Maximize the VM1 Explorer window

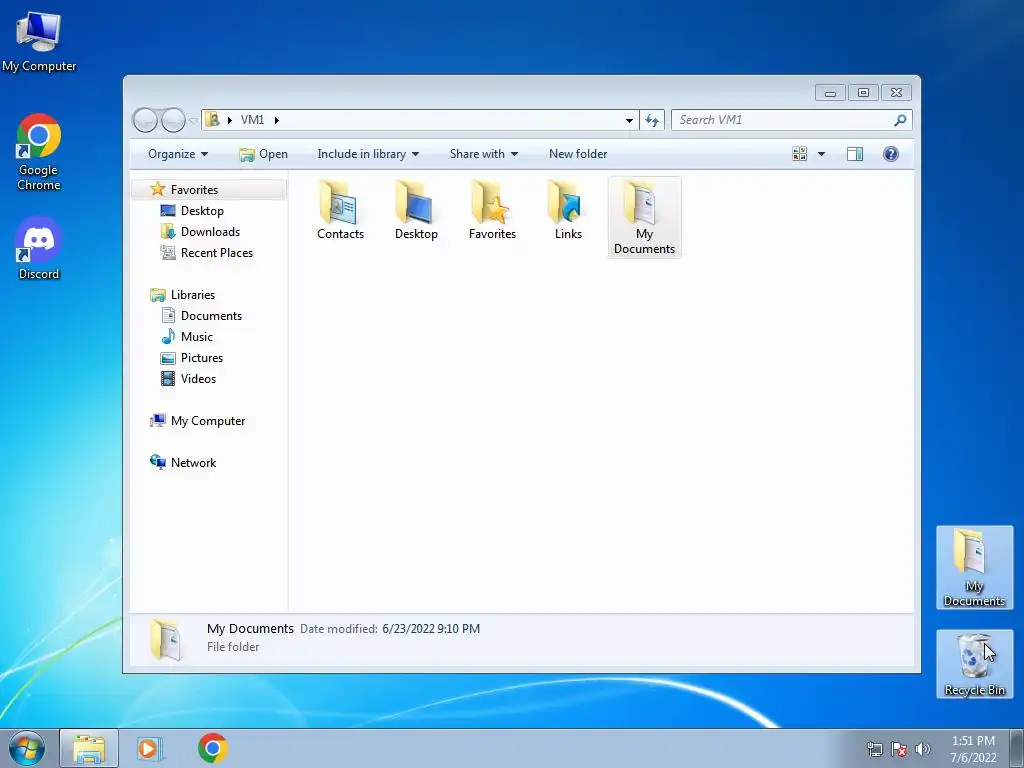click(x=863, y=93)
